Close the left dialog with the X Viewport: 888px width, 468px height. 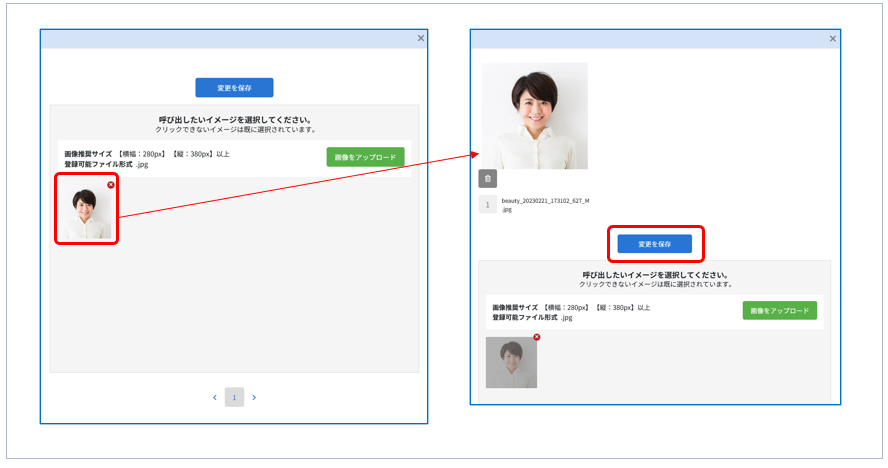[420, 38]
